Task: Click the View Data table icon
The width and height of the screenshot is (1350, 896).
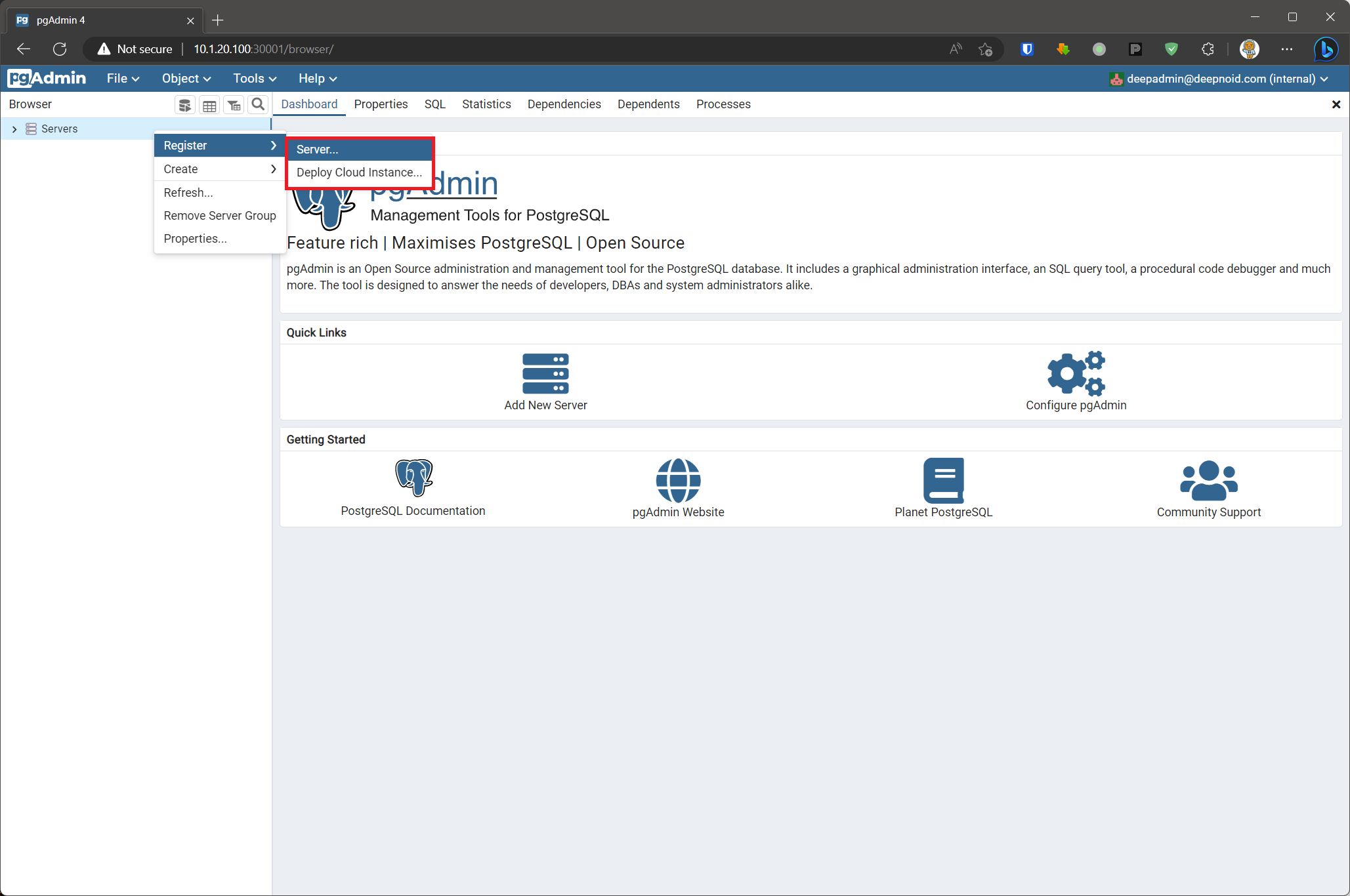Action: (209, 105)
